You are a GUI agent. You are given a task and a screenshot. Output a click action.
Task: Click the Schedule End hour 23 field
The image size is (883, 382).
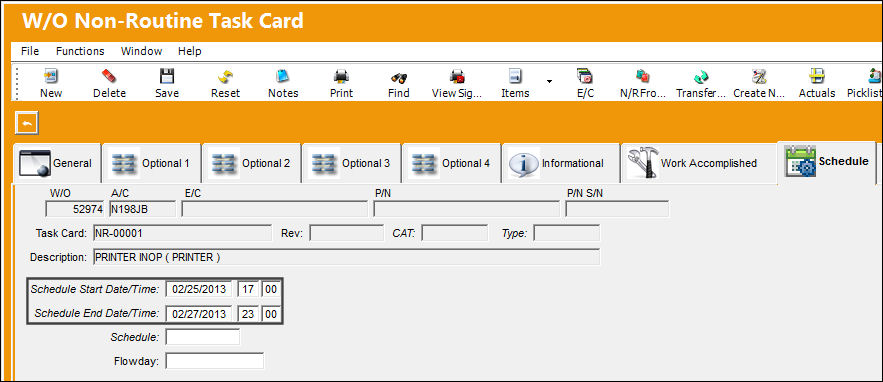[248, 314]
